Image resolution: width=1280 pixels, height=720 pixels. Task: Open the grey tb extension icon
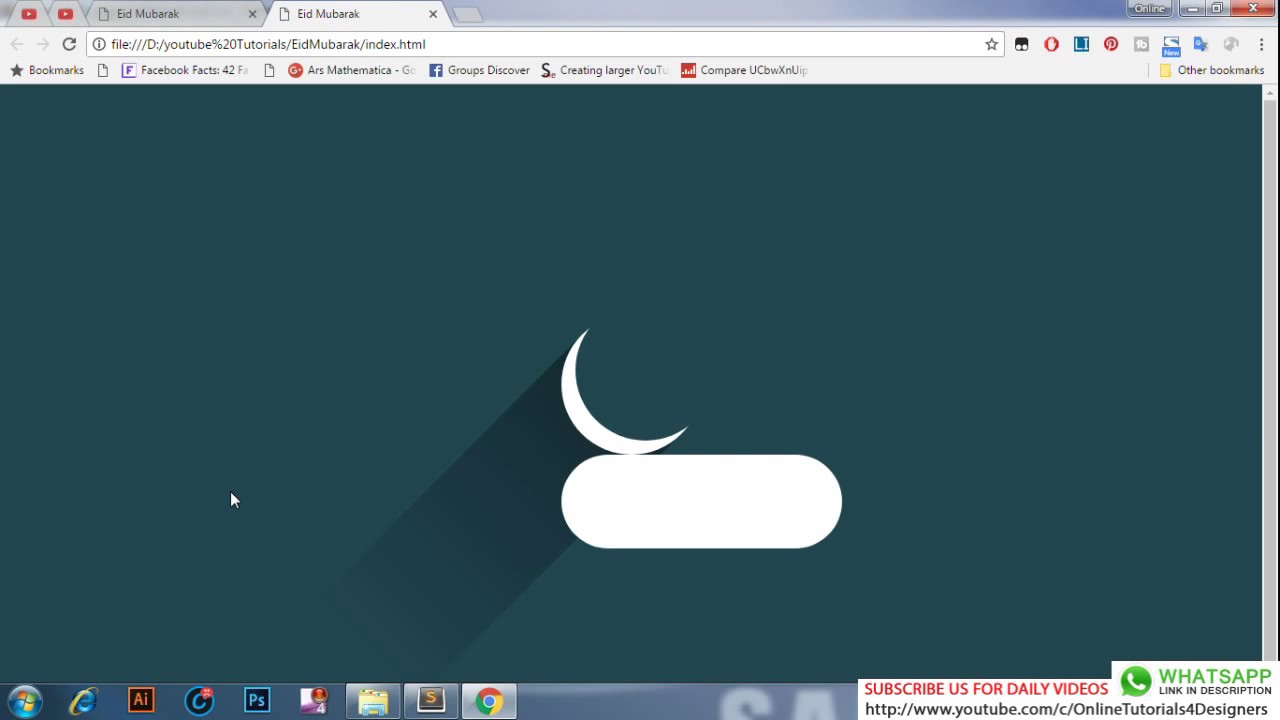click(1141, 44)
